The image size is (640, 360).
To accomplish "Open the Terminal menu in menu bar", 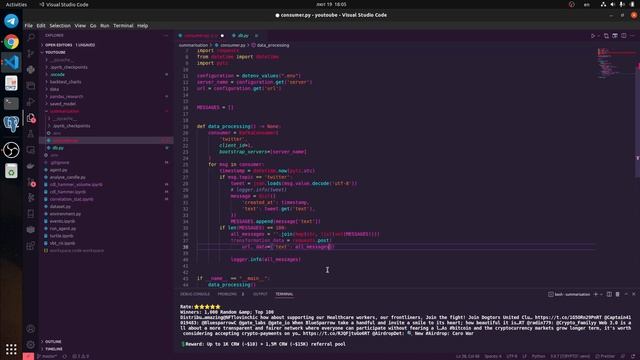I will click(123, 25).
